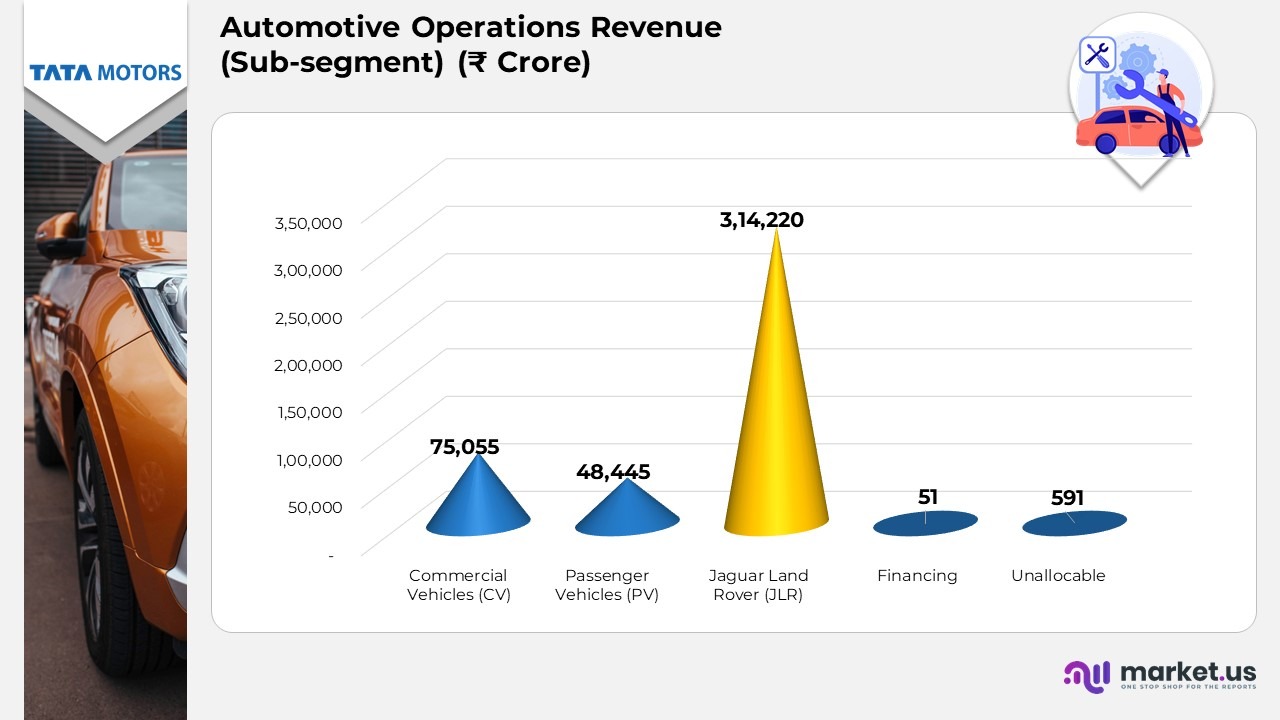This screenshot has width=1280, height=720.
Task: Click the 48,445 data label
Action: click(613, 472)
